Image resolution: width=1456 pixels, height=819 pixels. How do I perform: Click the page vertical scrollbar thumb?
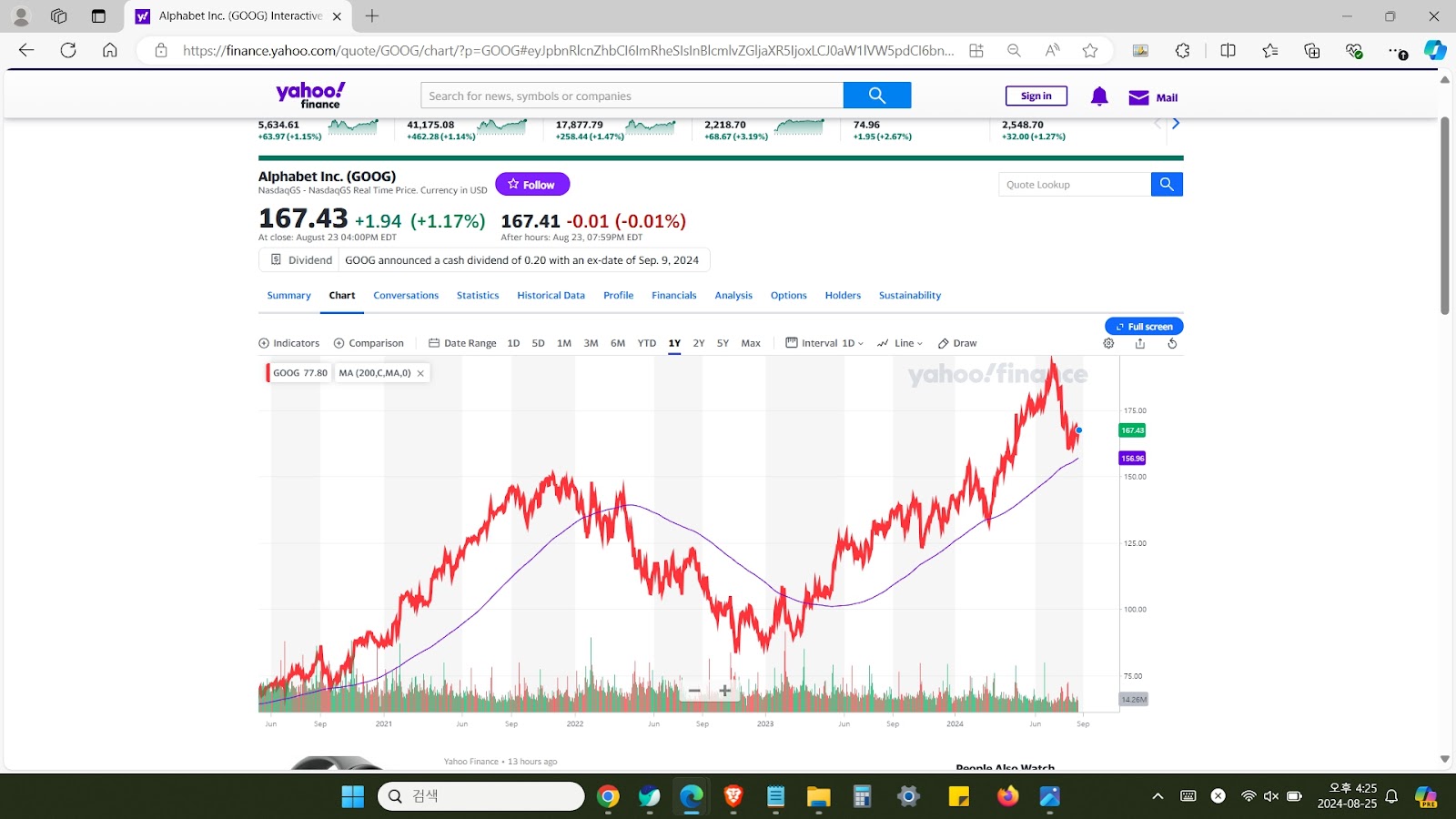(x=1444, y=216)
